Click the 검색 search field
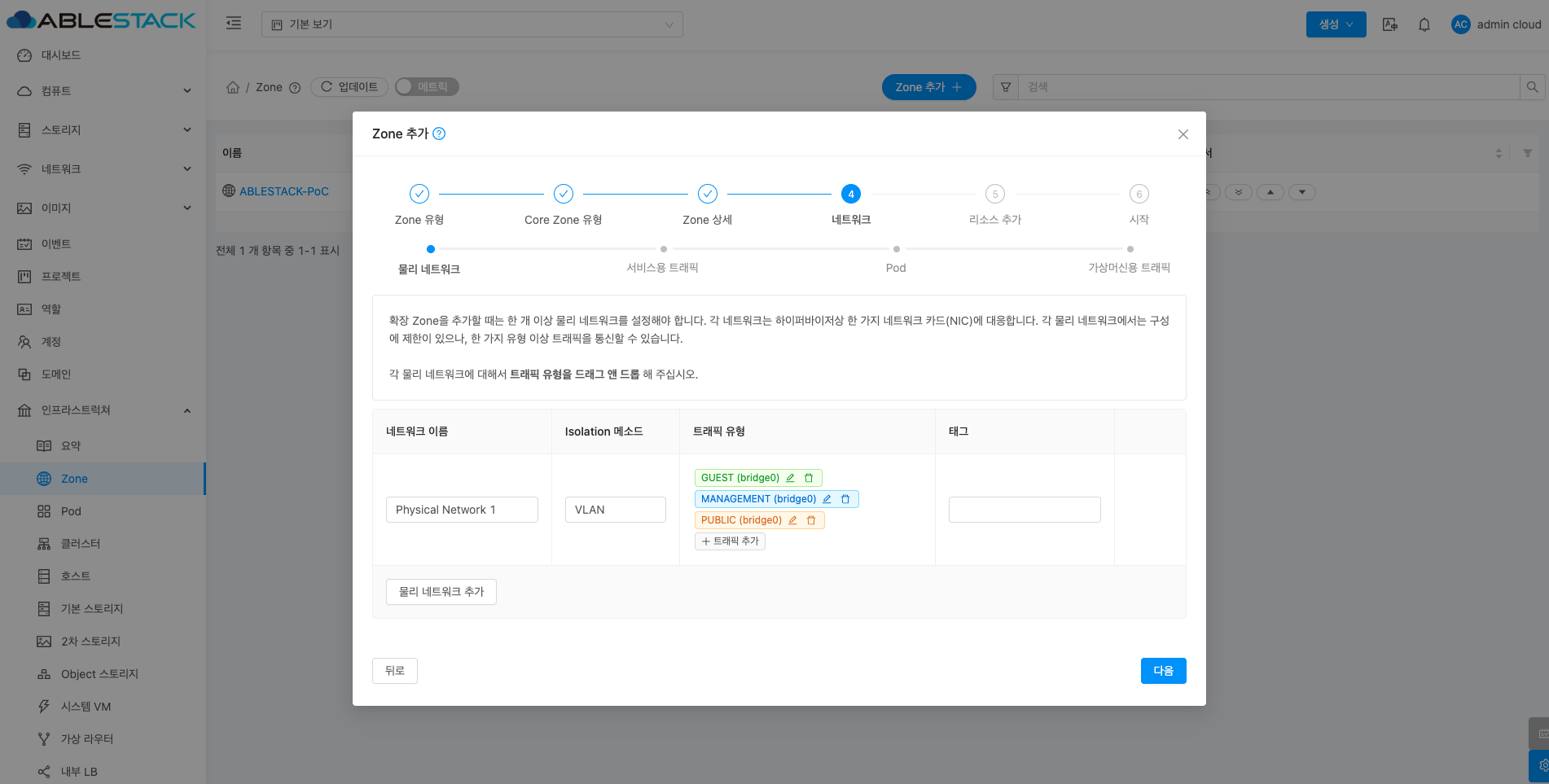This screenshot has height=784, width=1549. [x=1269, y=87]
